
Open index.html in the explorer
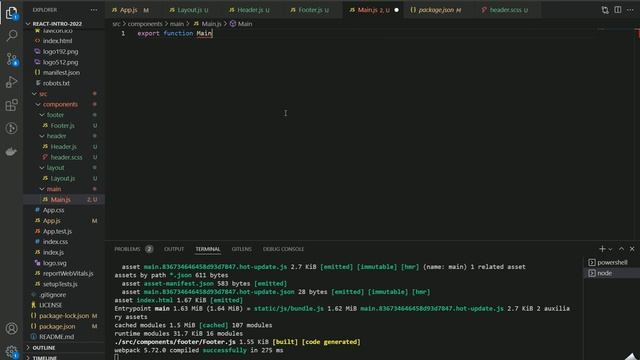pos(57,41)
